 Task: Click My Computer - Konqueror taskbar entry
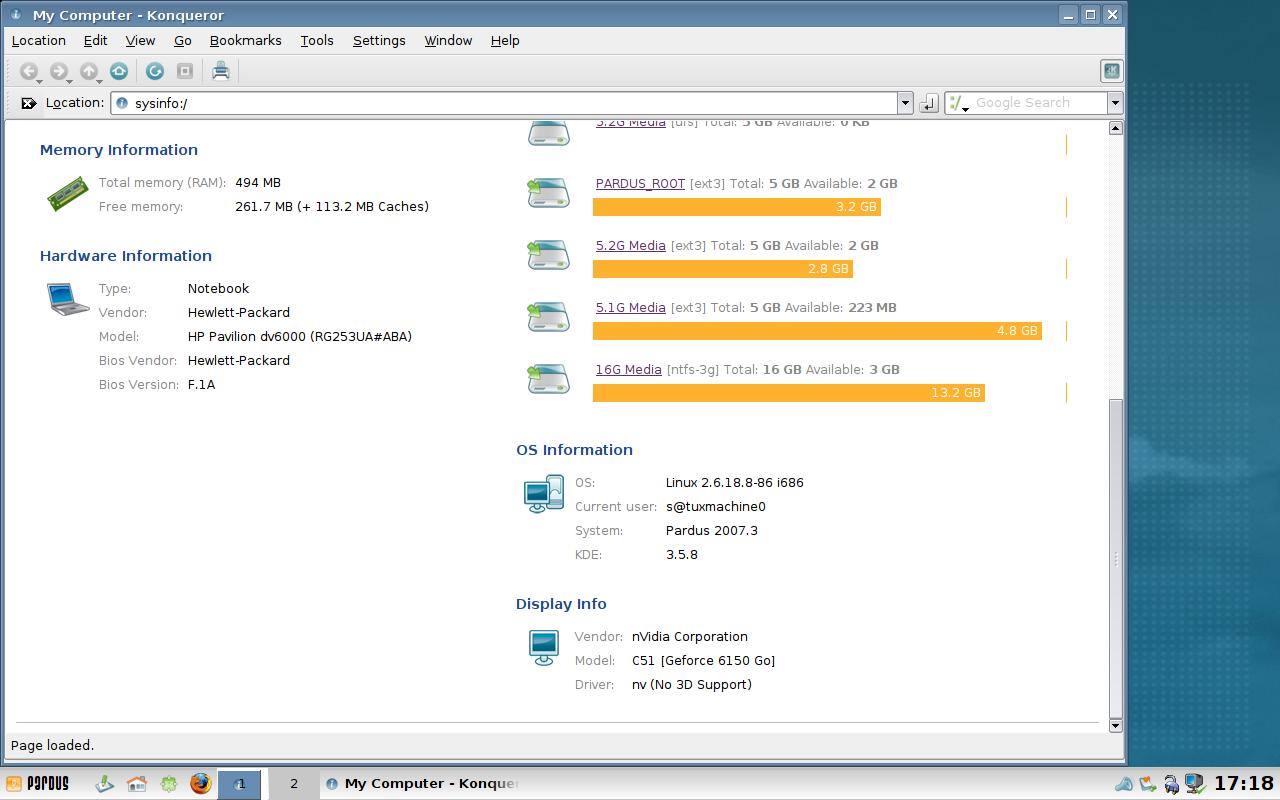422,784
